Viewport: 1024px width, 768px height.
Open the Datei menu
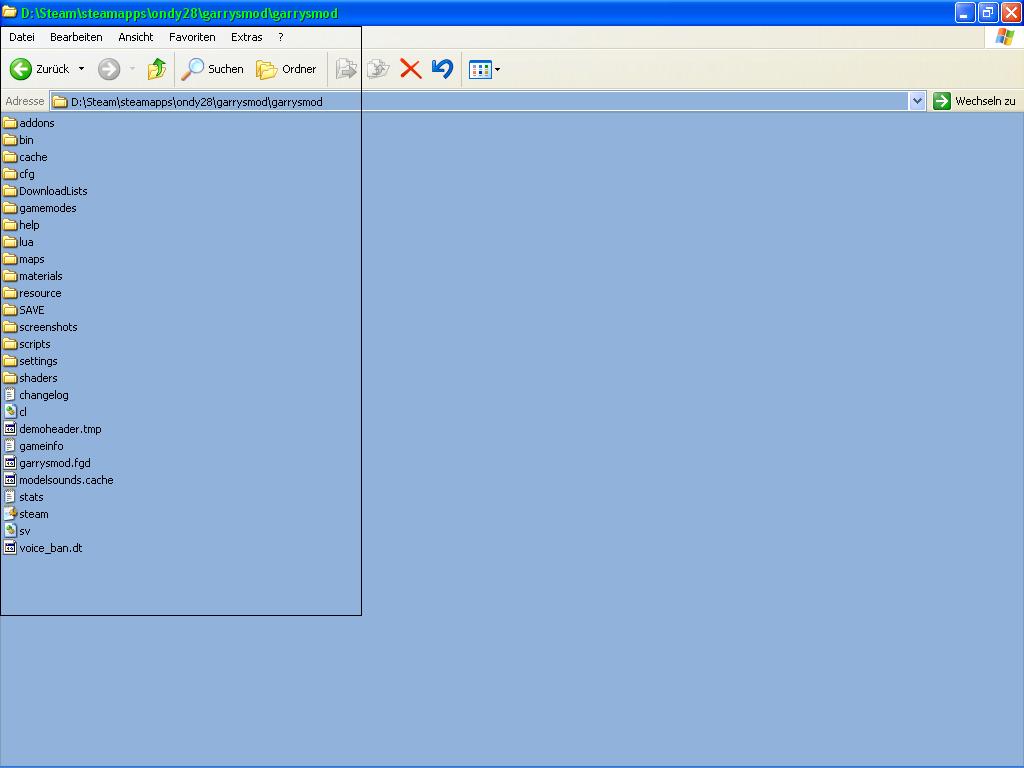point(22,37)
